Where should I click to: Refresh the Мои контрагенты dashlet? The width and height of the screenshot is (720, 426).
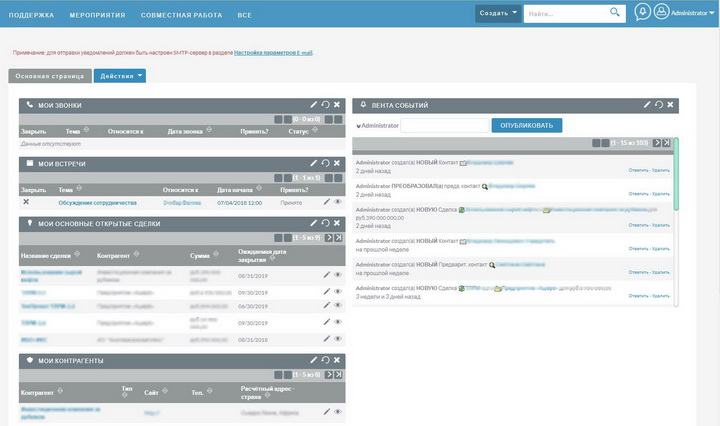[326, 360]
